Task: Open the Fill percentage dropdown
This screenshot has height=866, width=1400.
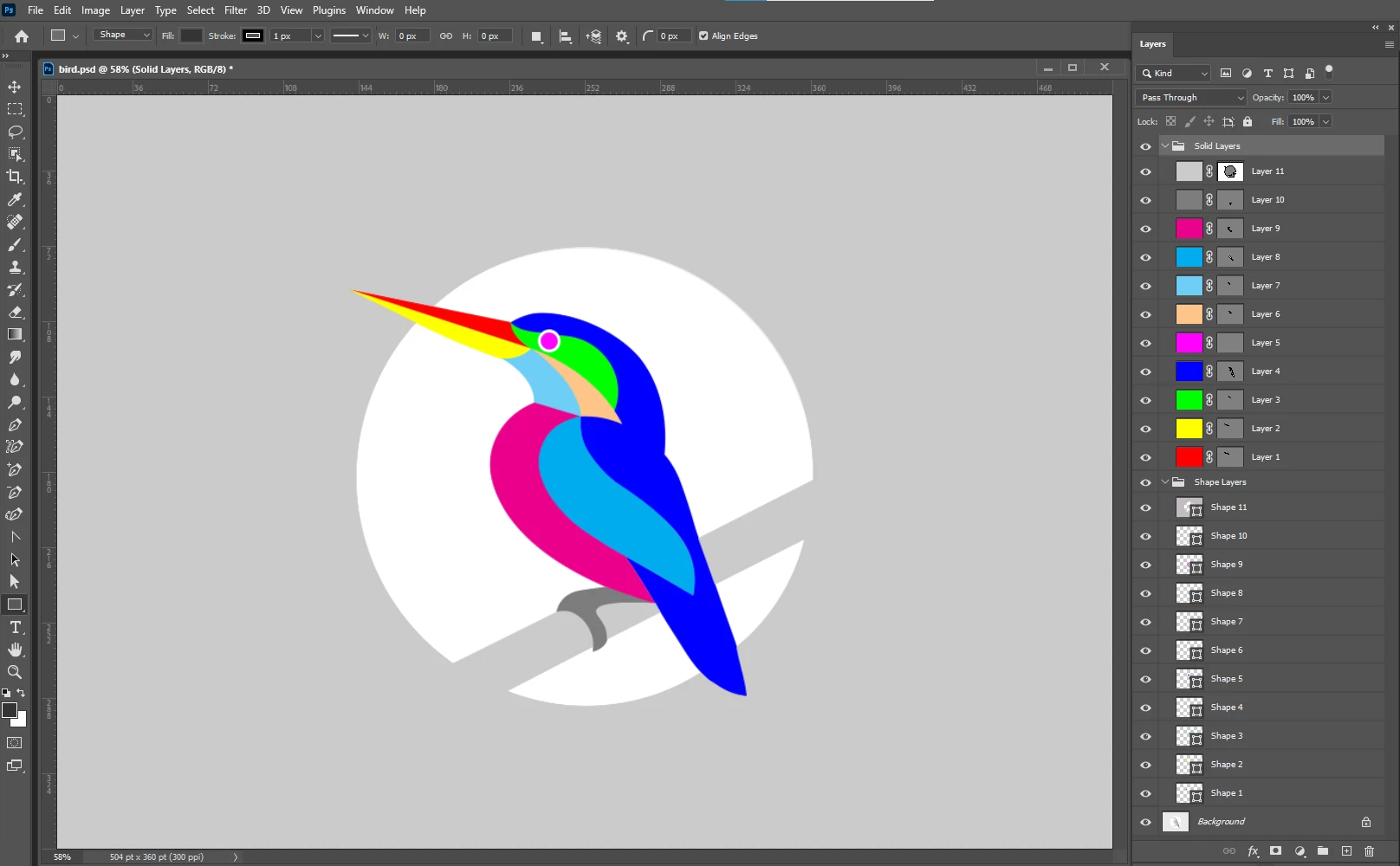Action: (1325, 122)
